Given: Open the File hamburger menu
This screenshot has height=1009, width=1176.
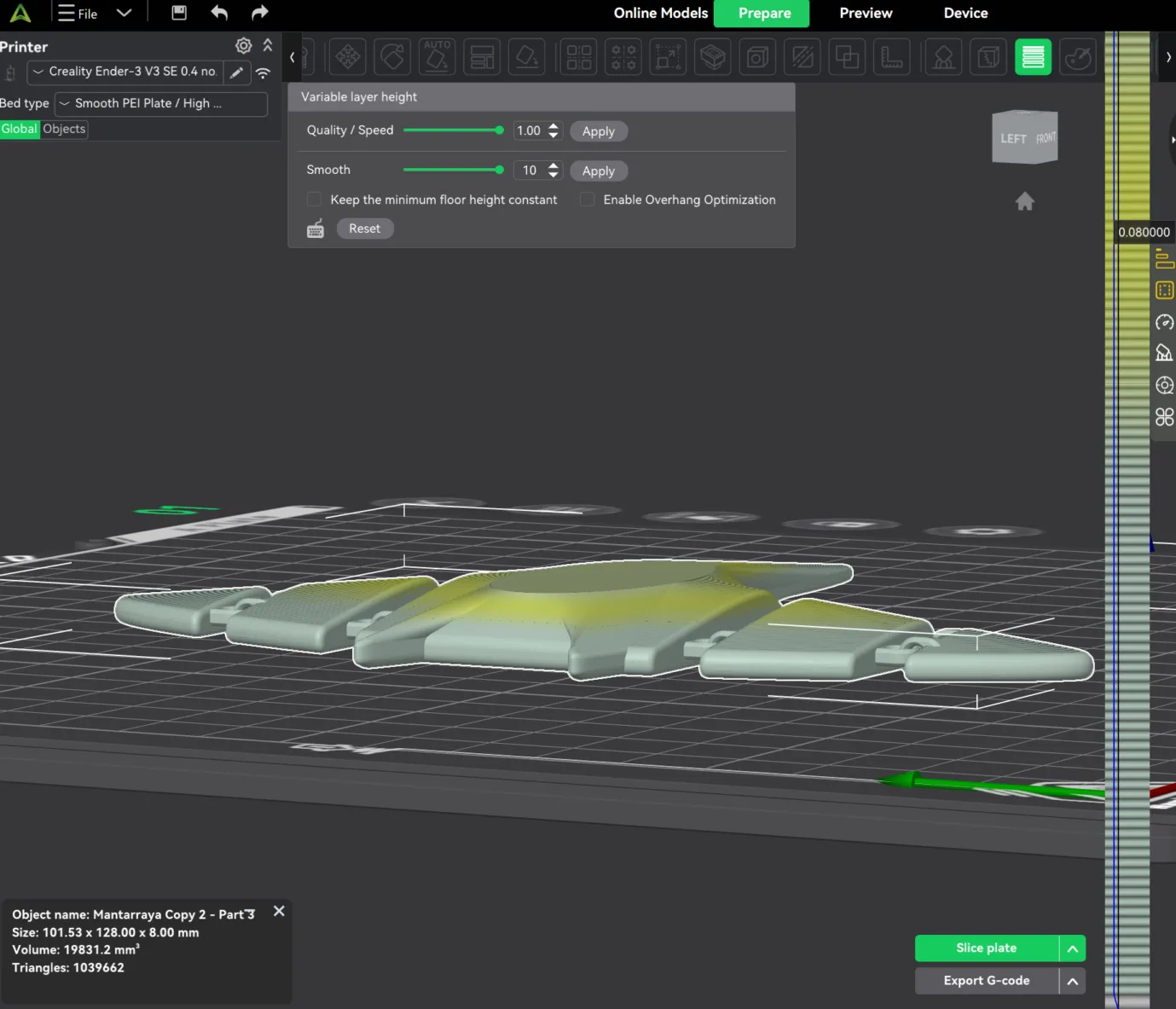Looking at the screenshot, I should coord(77,13).
